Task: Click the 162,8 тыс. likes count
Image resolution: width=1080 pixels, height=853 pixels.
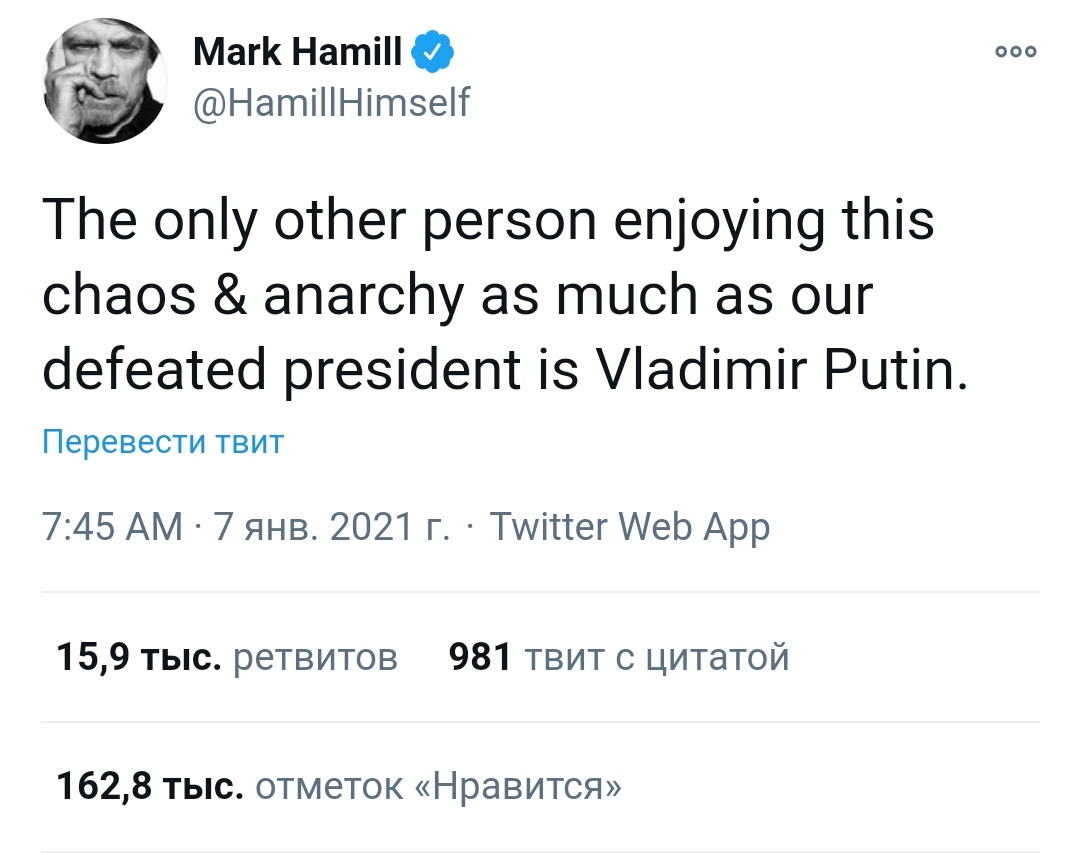Action: (x=150, y=786)
